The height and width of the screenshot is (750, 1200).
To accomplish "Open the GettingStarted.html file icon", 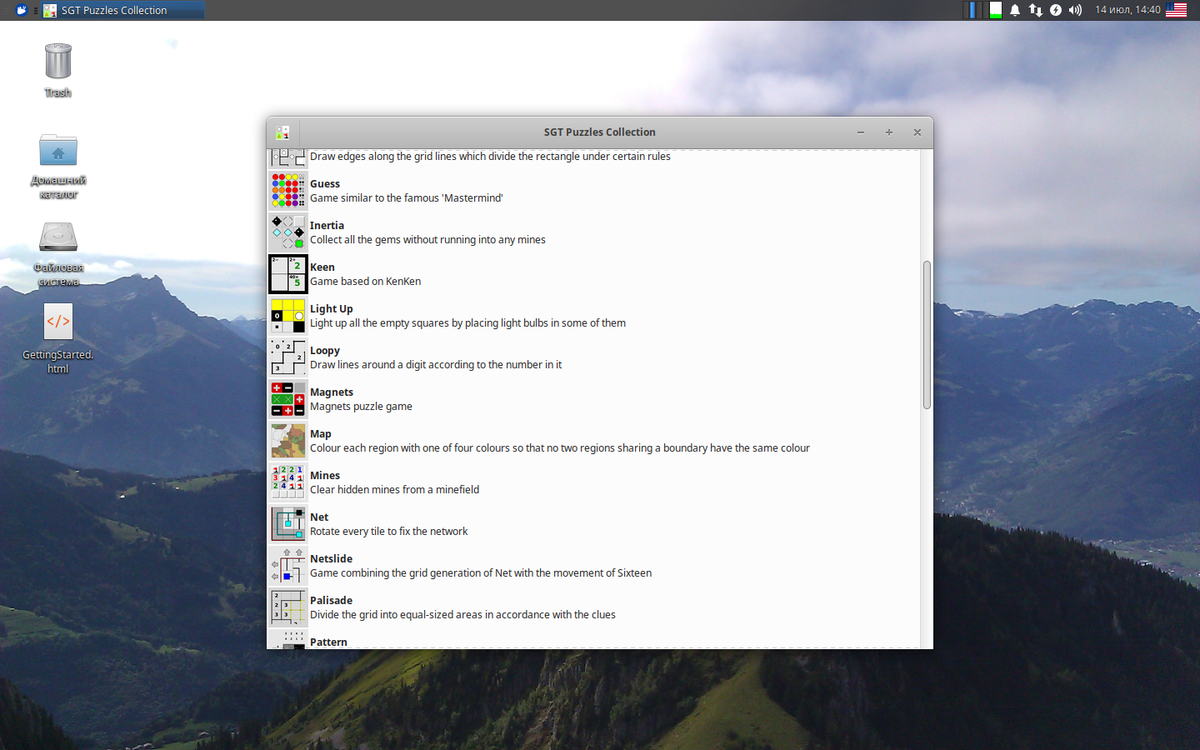I will coord(58,322).
